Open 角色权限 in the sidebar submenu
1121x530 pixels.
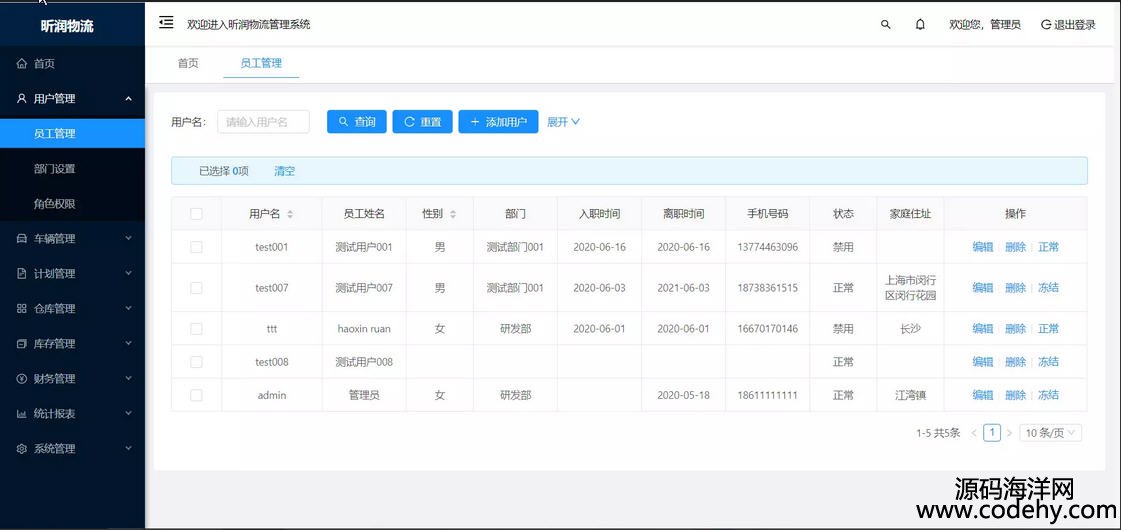coord(55,203)
